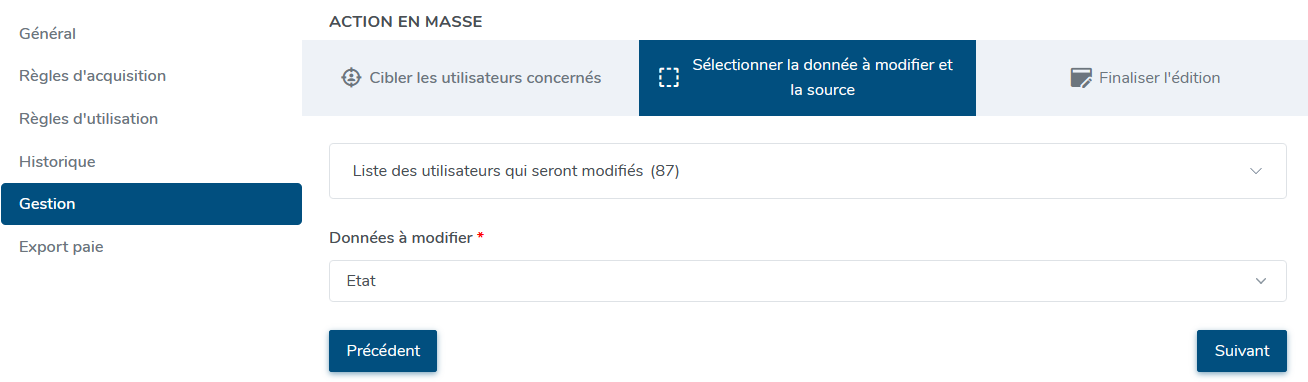The height and width of the screenshot is (382, 1308).
Task: Click the Etat value in the Données à modifier field
Action: coord(361,281)
